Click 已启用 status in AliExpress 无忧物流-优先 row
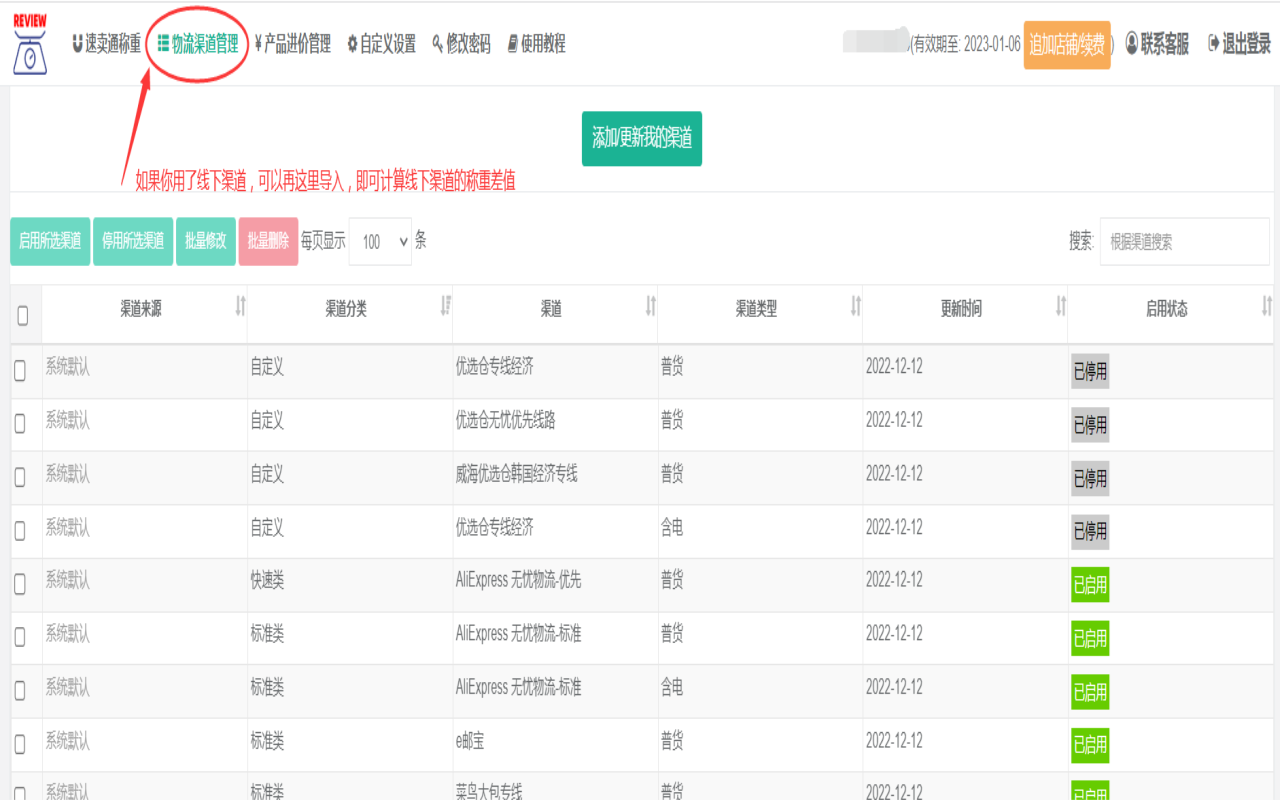Viewport: 1280px width, 800px height. click(x=1090, y=586)
